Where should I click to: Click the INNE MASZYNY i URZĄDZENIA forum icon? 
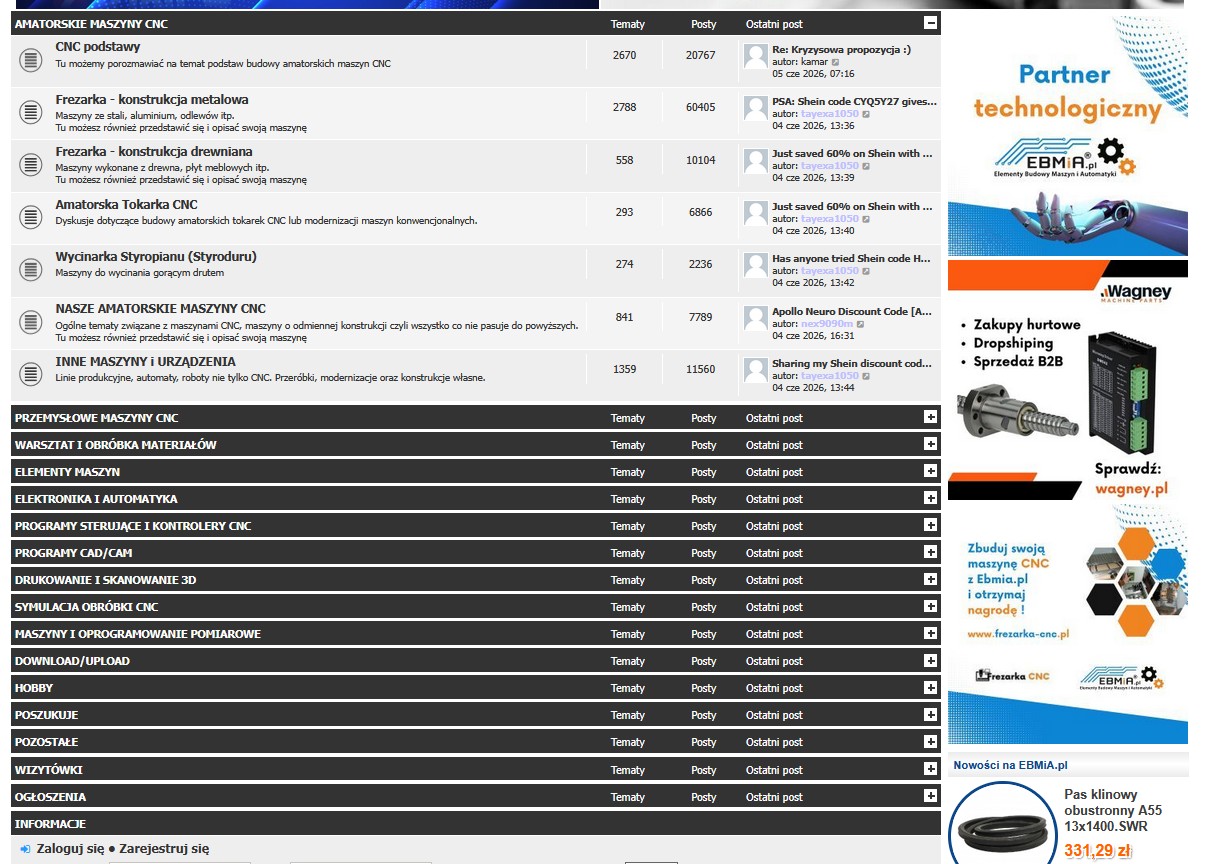(31, 374)
